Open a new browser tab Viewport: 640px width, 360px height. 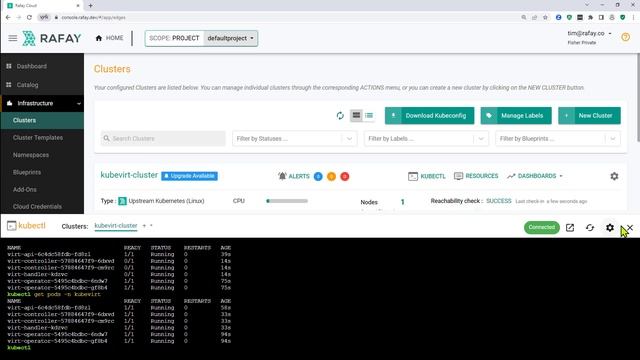click(x=90, y=5)
